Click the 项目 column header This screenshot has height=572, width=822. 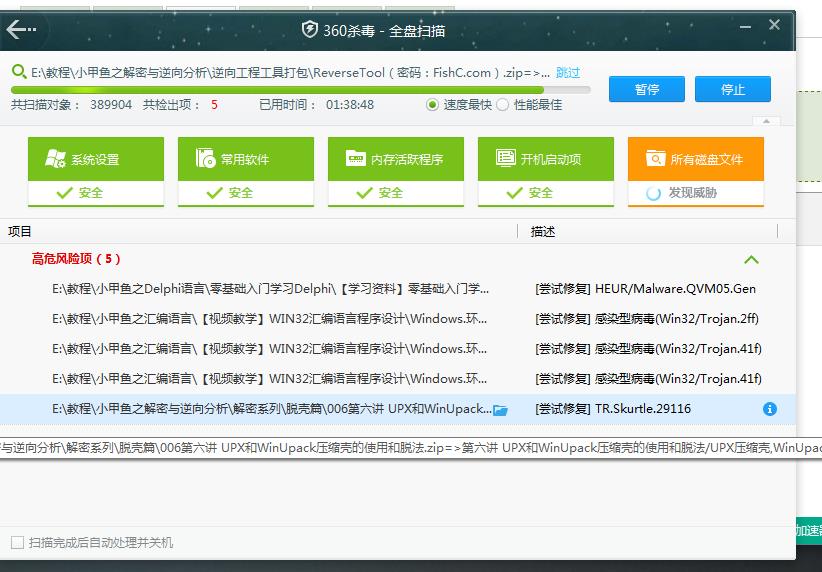coord(20,231)
